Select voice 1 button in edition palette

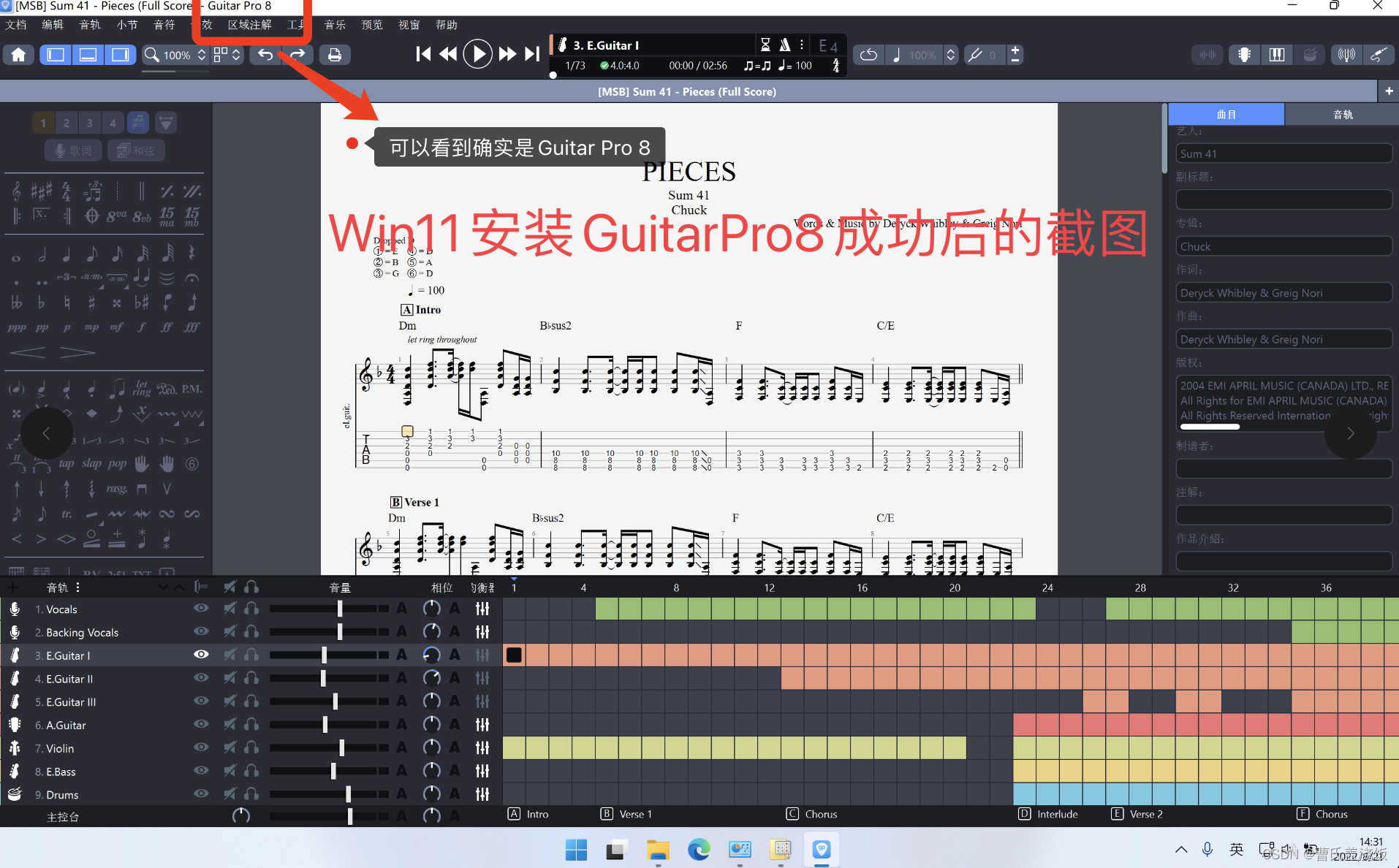pos(43,123)
